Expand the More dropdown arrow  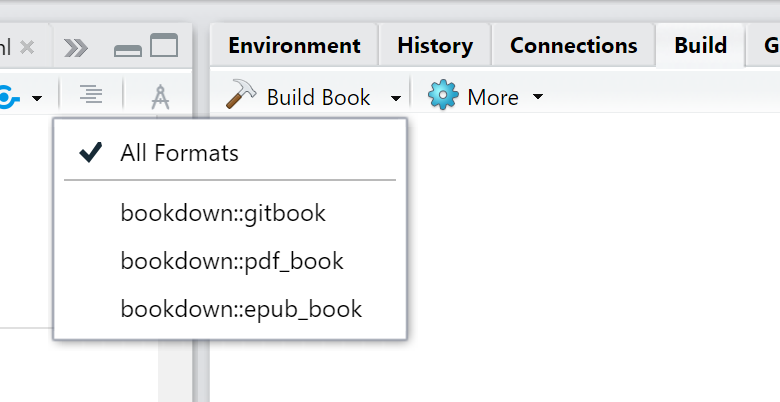[538, 98]
